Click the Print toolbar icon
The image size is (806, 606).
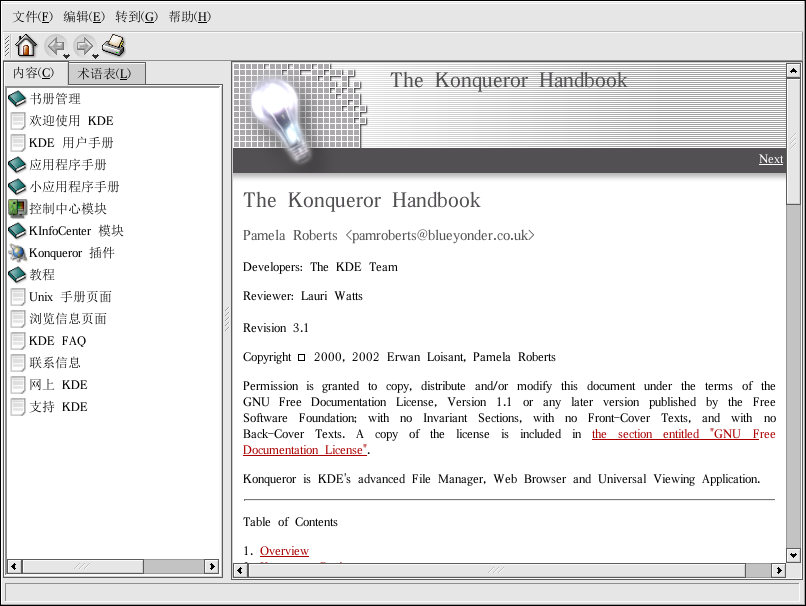(x=114, y=45)
